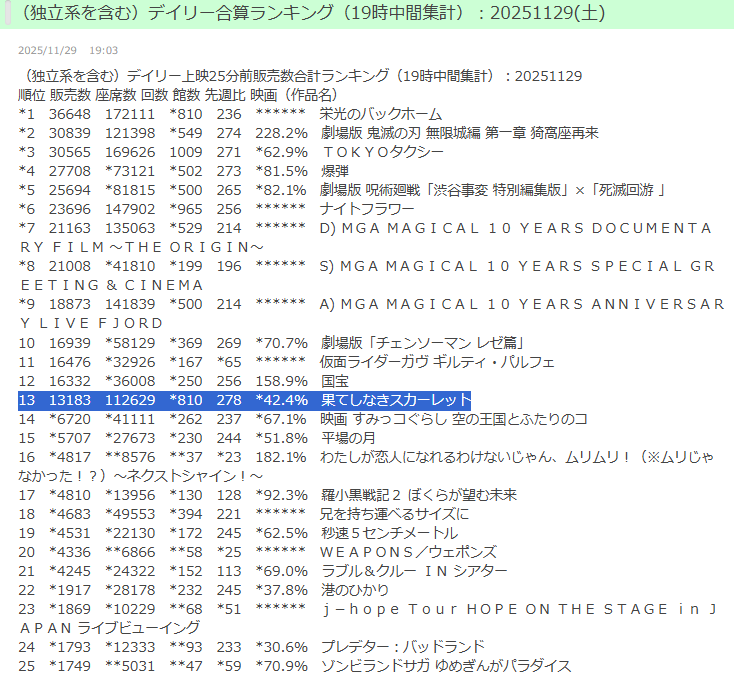Click the すみっコぐらし movie title

coord(453,419)
